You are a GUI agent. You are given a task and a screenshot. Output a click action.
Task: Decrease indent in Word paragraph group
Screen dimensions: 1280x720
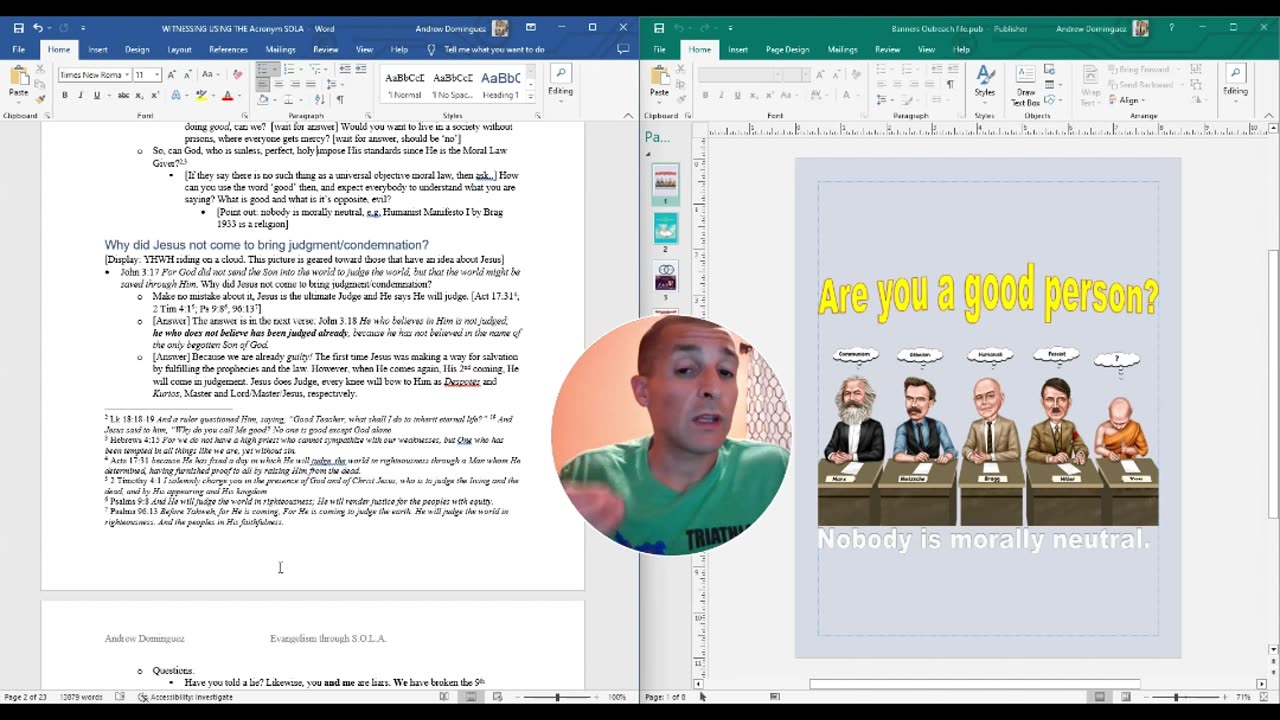[345, 69]
